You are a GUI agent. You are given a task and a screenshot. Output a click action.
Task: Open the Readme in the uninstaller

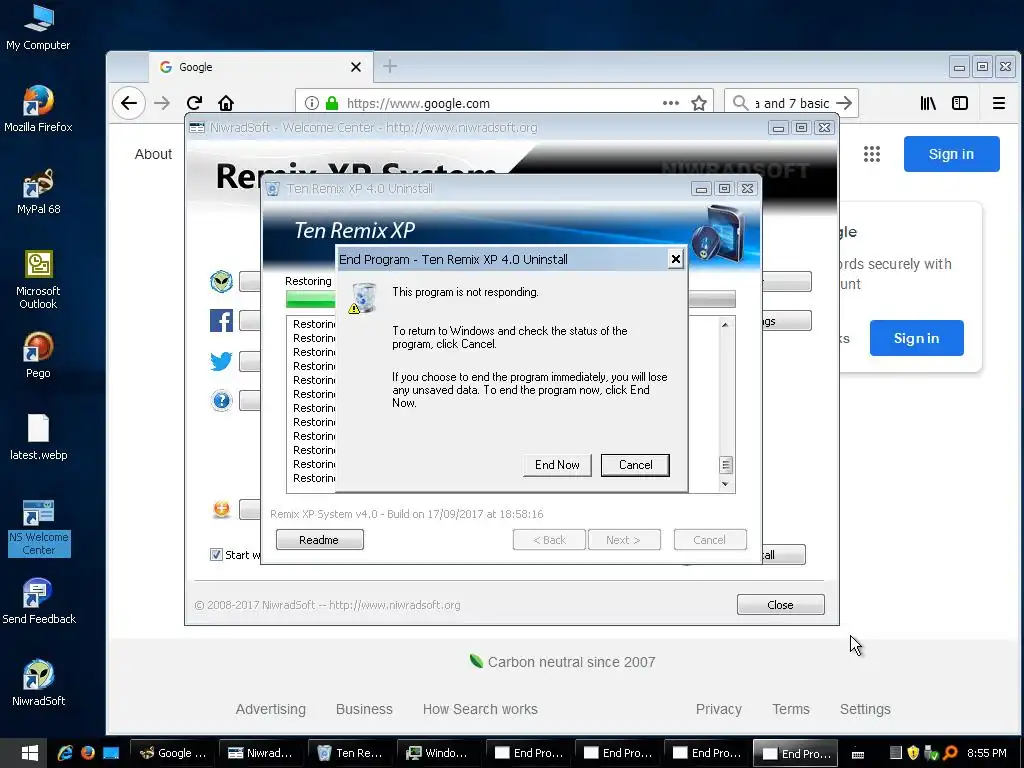(319, 539)
